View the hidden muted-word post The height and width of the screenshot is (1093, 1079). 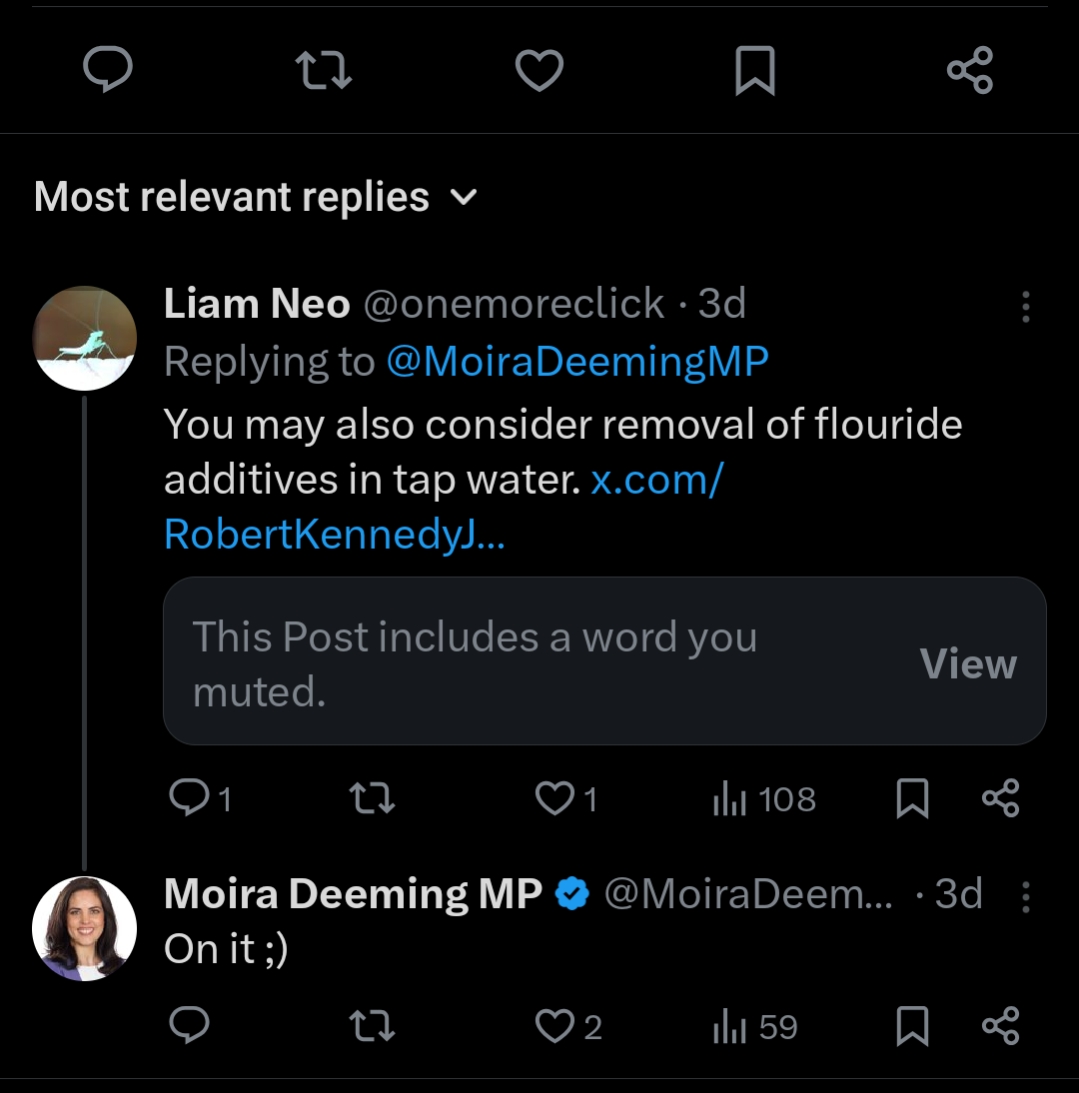(x=967, y=663)
